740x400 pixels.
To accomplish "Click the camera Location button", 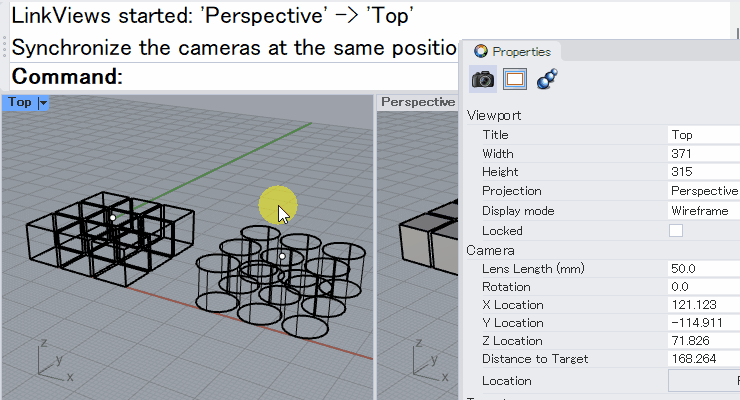I will pos(704,381).
